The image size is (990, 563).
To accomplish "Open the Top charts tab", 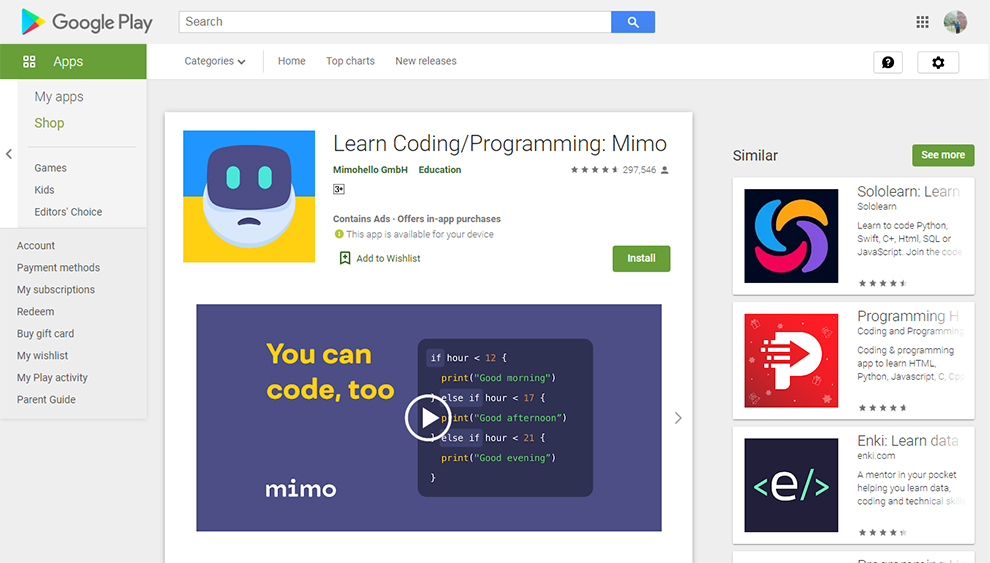I will click(x=350, y=61).
